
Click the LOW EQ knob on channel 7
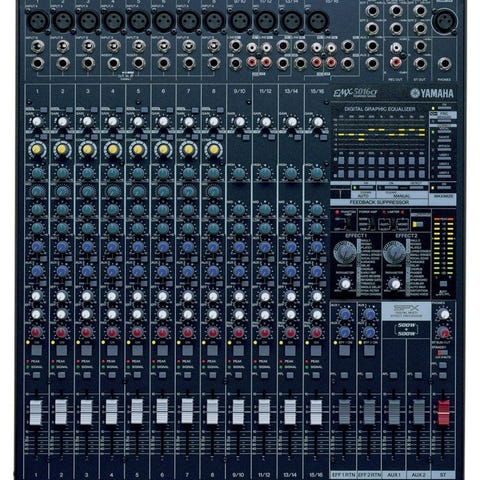coord(188,228)
